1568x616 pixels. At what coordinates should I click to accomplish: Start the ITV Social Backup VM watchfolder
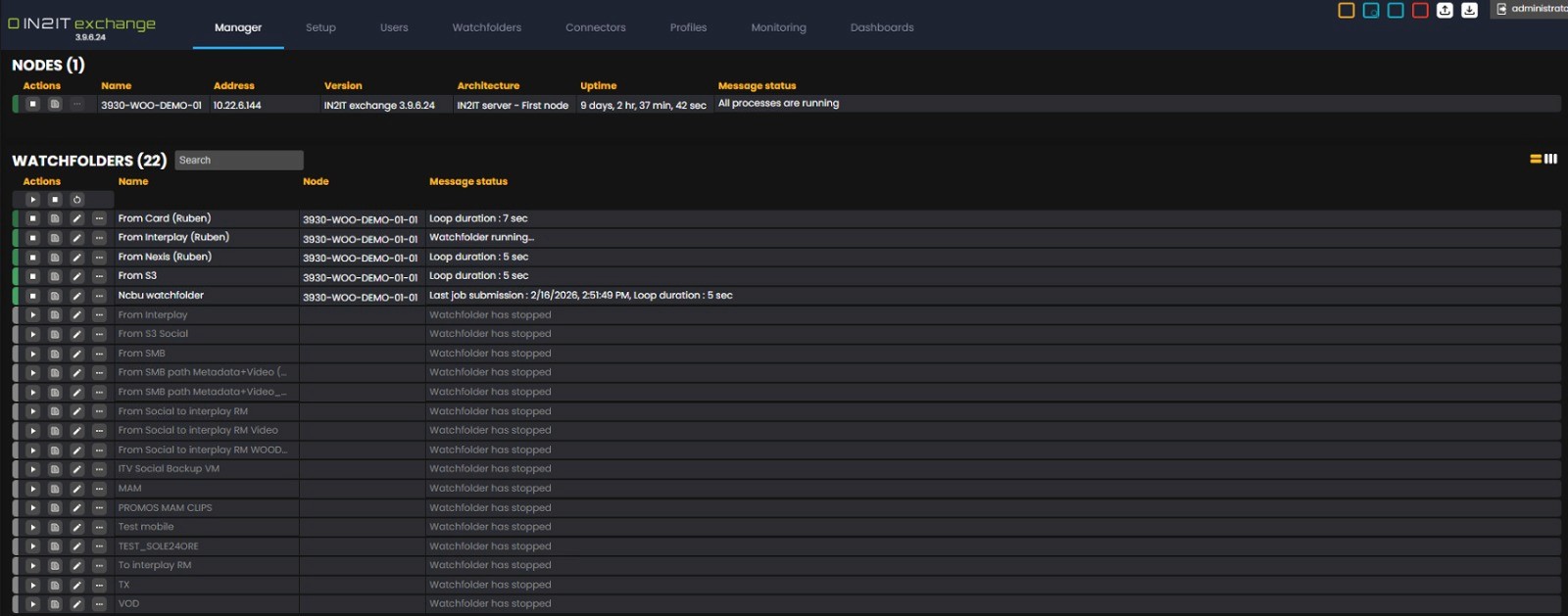tap(32, 469)
